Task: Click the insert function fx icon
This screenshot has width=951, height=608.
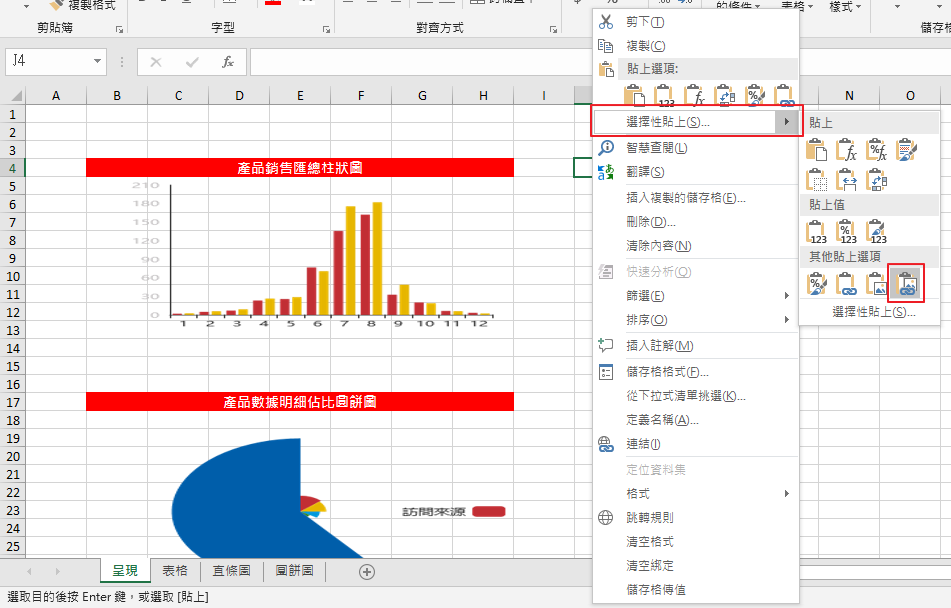Action: 228,62
